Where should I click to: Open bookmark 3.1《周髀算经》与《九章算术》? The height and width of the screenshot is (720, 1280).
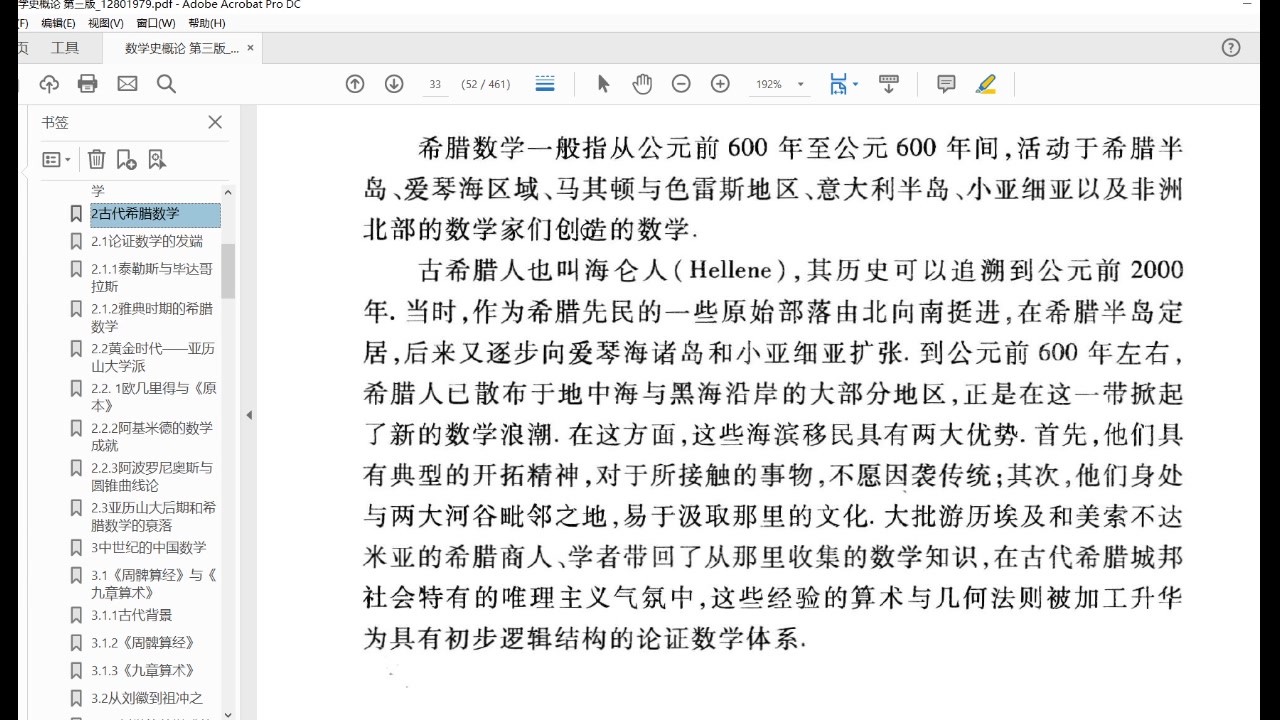point(153,583)
